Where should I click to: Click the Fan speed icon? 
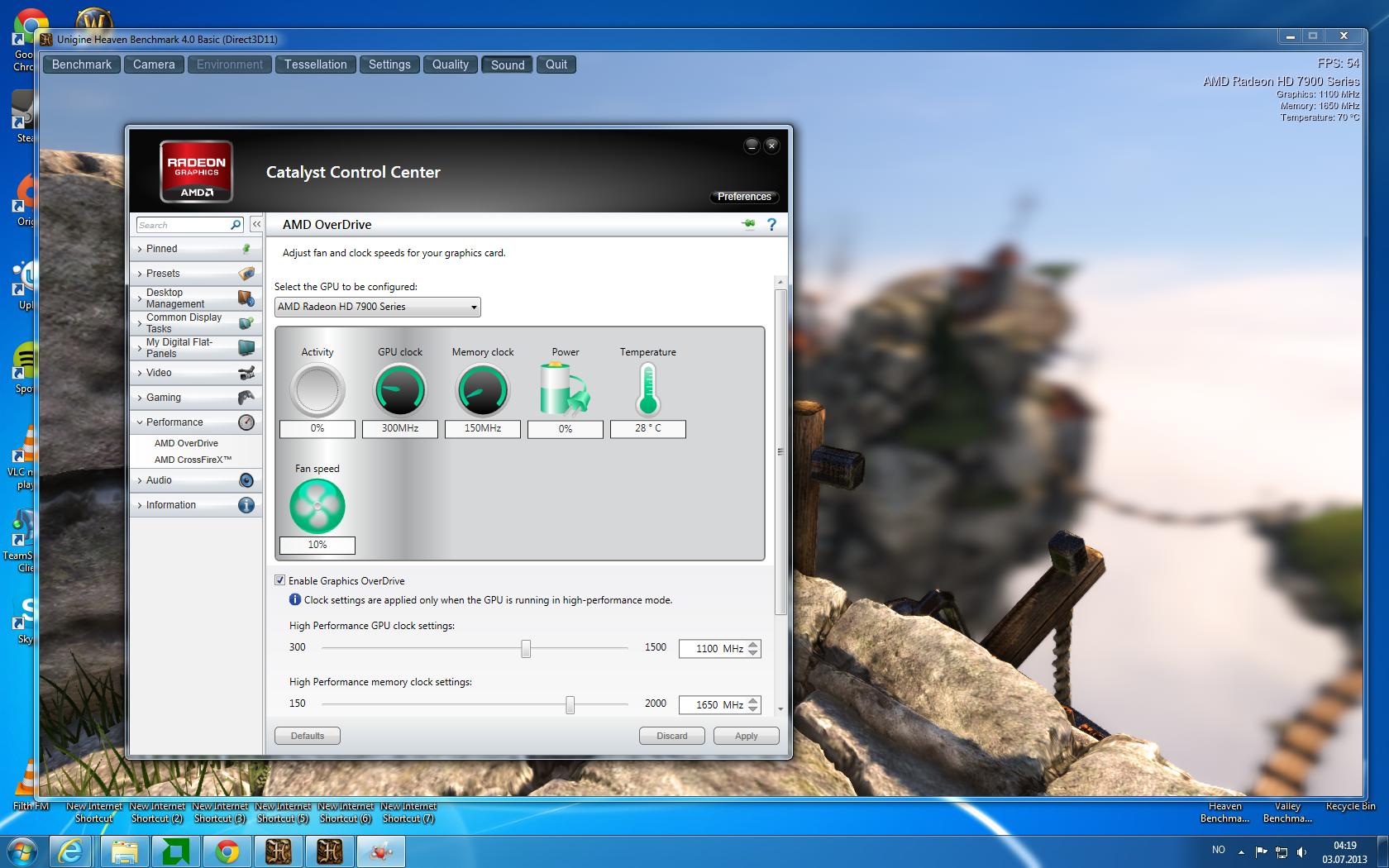pos(317,506)
